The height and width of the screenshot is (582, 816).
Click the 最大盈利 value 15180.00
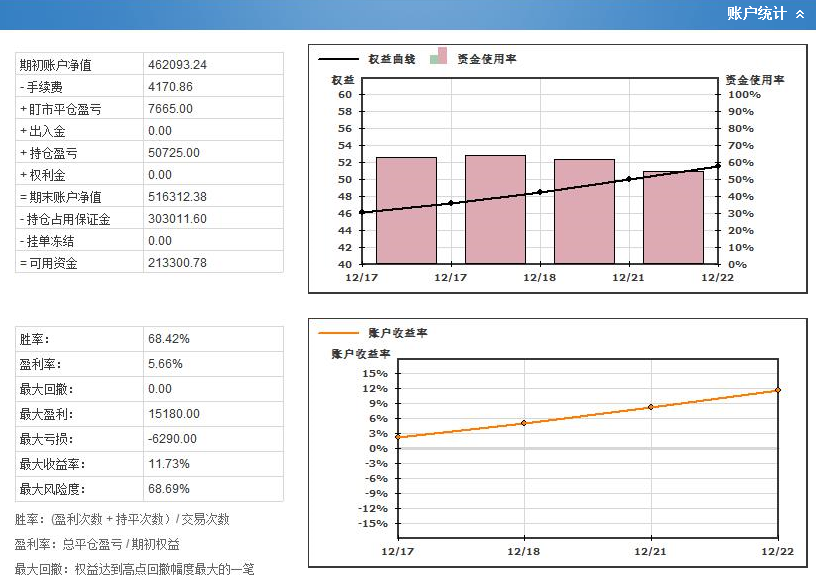174,414
